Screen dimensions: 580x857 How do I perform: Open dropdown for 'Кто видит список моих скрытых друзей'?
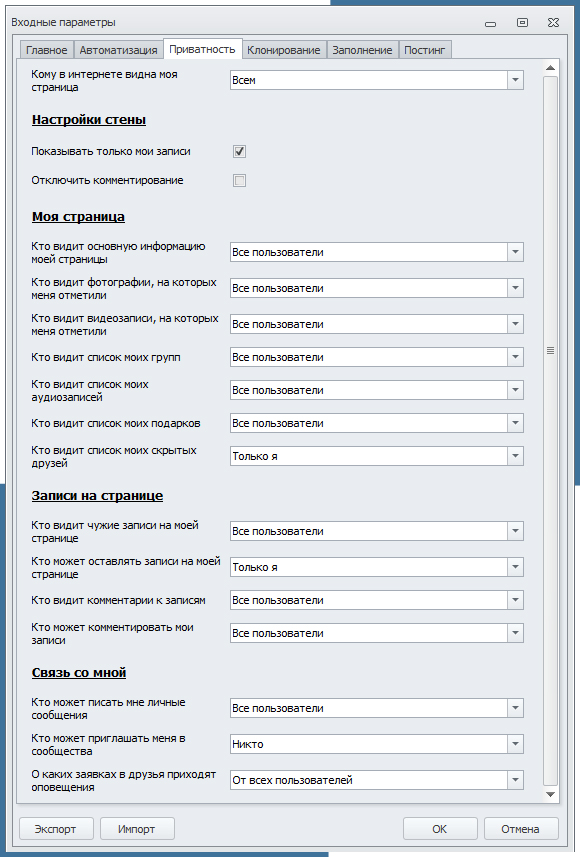click(x=377, y=456)
